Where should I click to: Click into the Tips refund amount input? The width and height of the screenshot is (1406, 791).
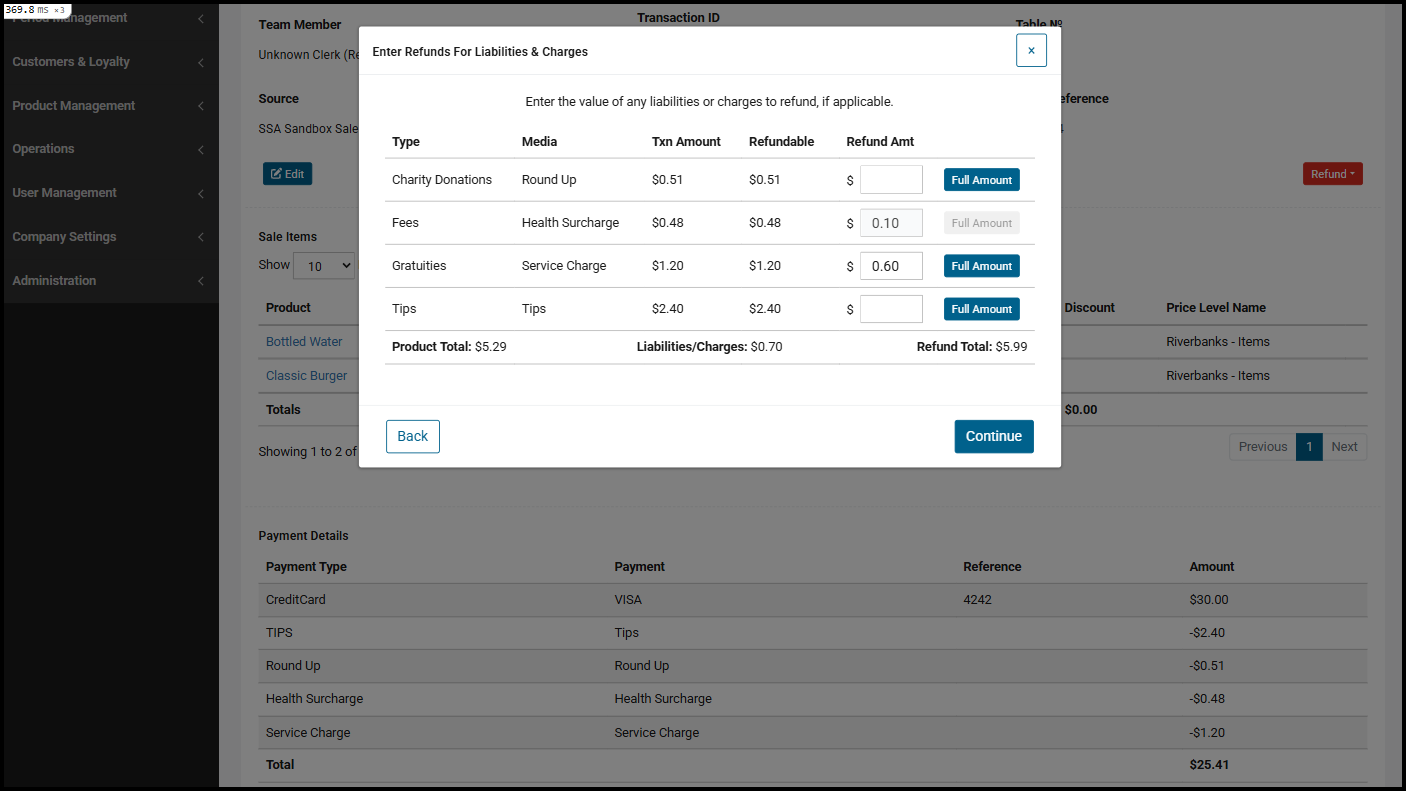click(890, 309)
